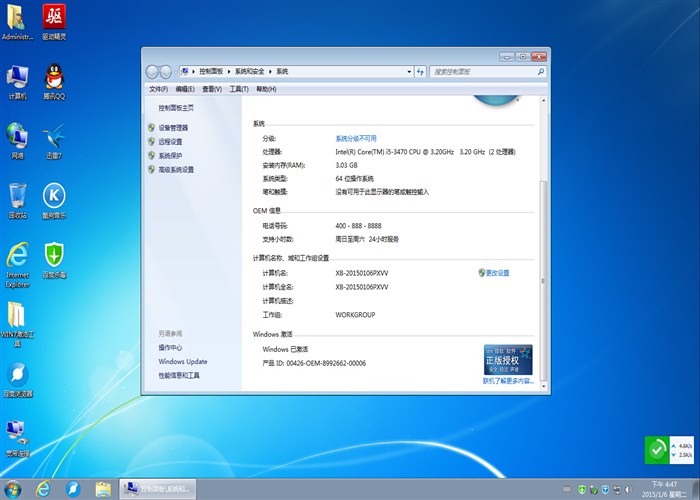The image size is (700, 500).
Task: Select the 回收站 recycle bin icon
Action: point(17,197)
